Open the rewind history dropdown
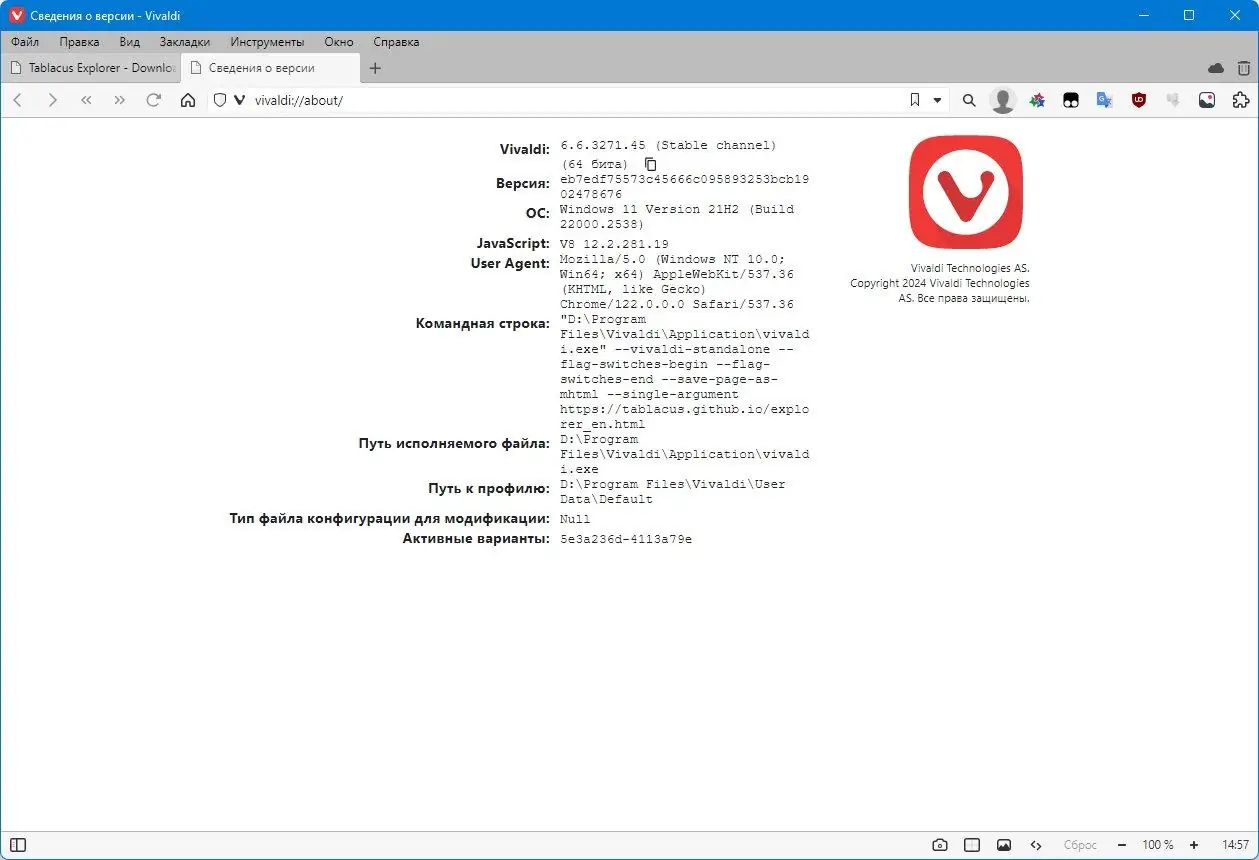This screenshot has width=1259, height=860. (x=86, y=100)
